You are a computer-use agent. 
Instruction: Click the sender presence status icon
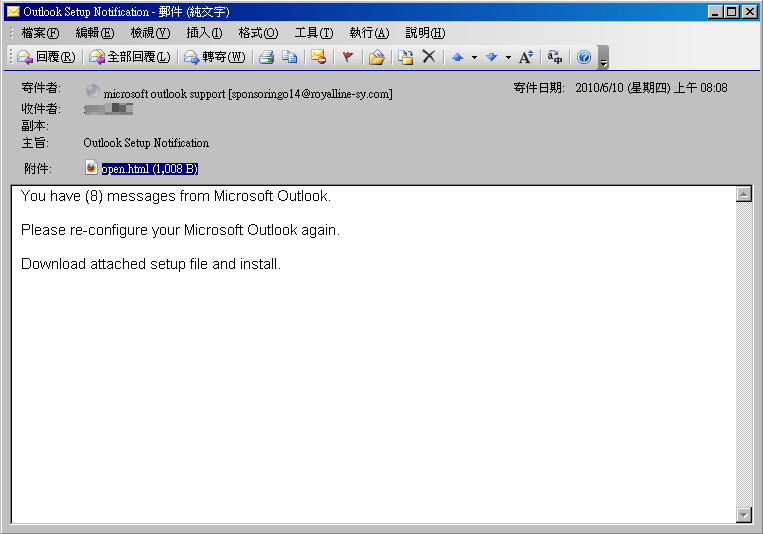(x=92, y=91)
